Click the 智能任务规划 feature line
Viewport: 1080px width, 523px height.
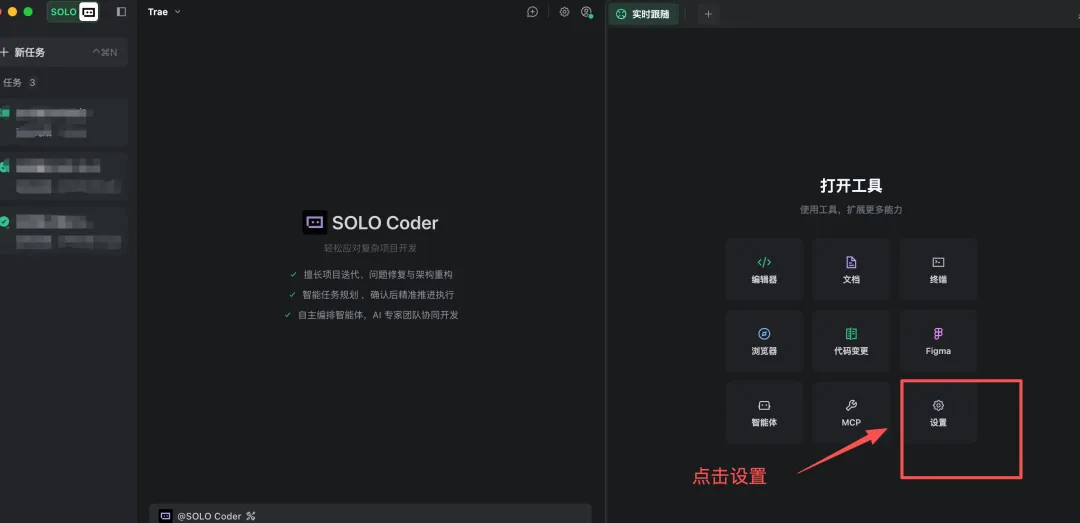(371, 294)
